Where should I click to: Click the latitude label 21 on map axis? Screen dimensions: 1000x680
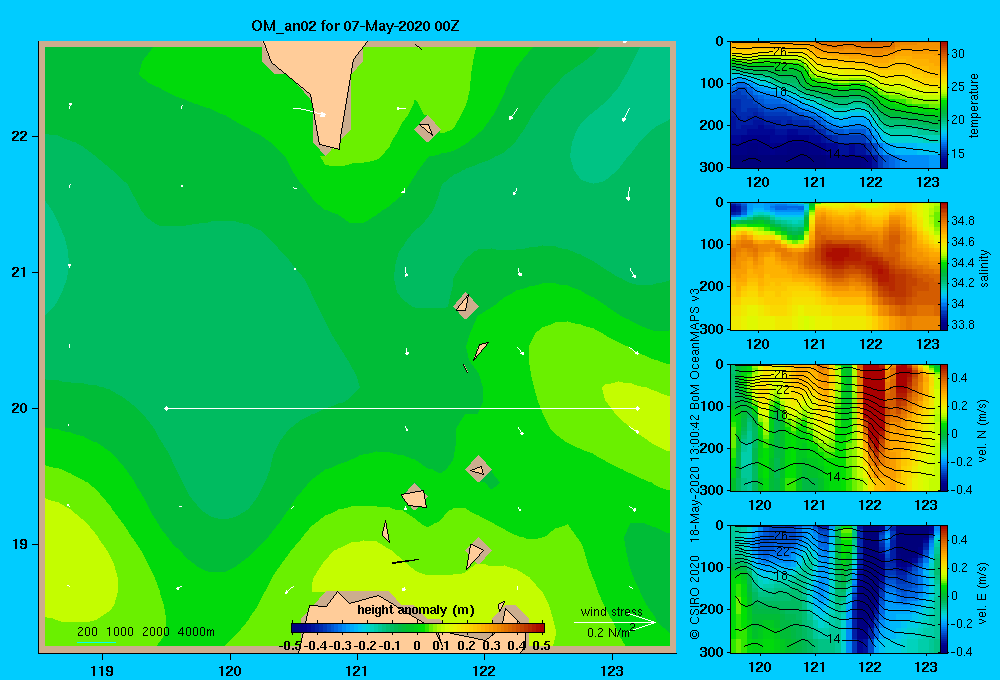coord(20,272)
